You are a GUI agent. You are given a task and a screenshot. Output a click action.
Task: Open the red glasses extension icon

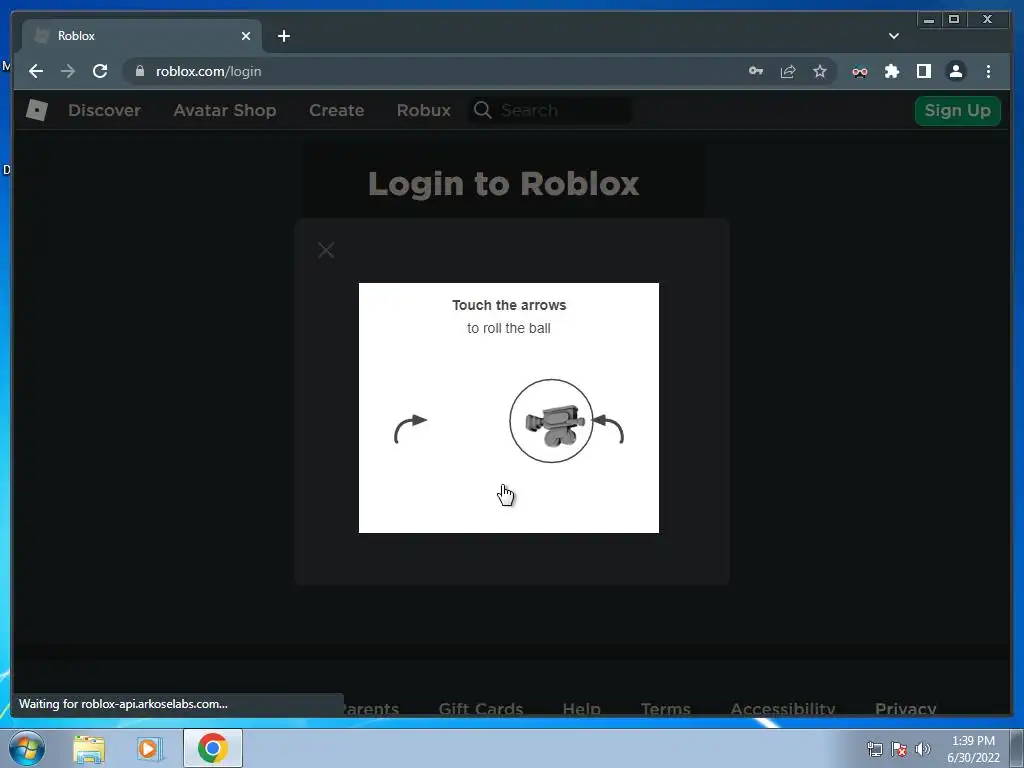point(860,72)
